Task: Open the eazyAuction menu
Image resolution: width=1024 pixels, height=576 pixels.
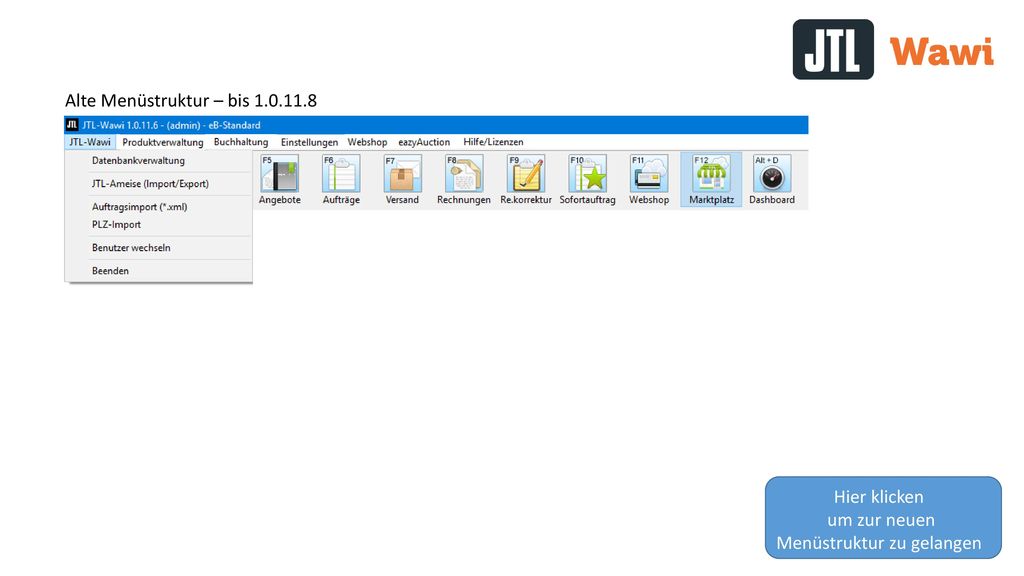Action: (424, 142)
